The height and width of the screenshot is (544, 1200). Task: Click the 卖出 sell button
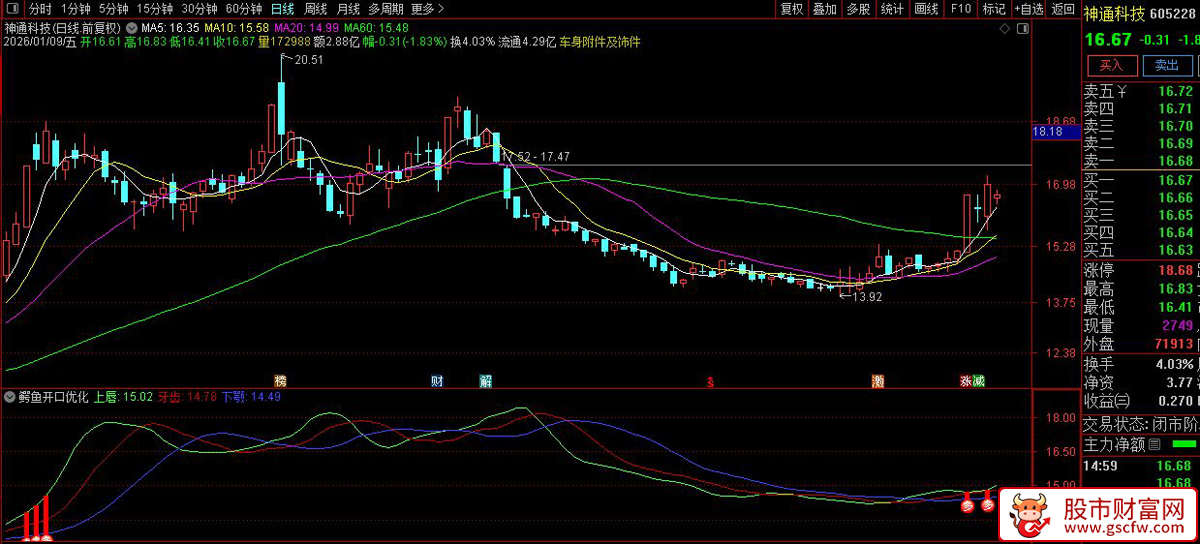point(1166,65)
